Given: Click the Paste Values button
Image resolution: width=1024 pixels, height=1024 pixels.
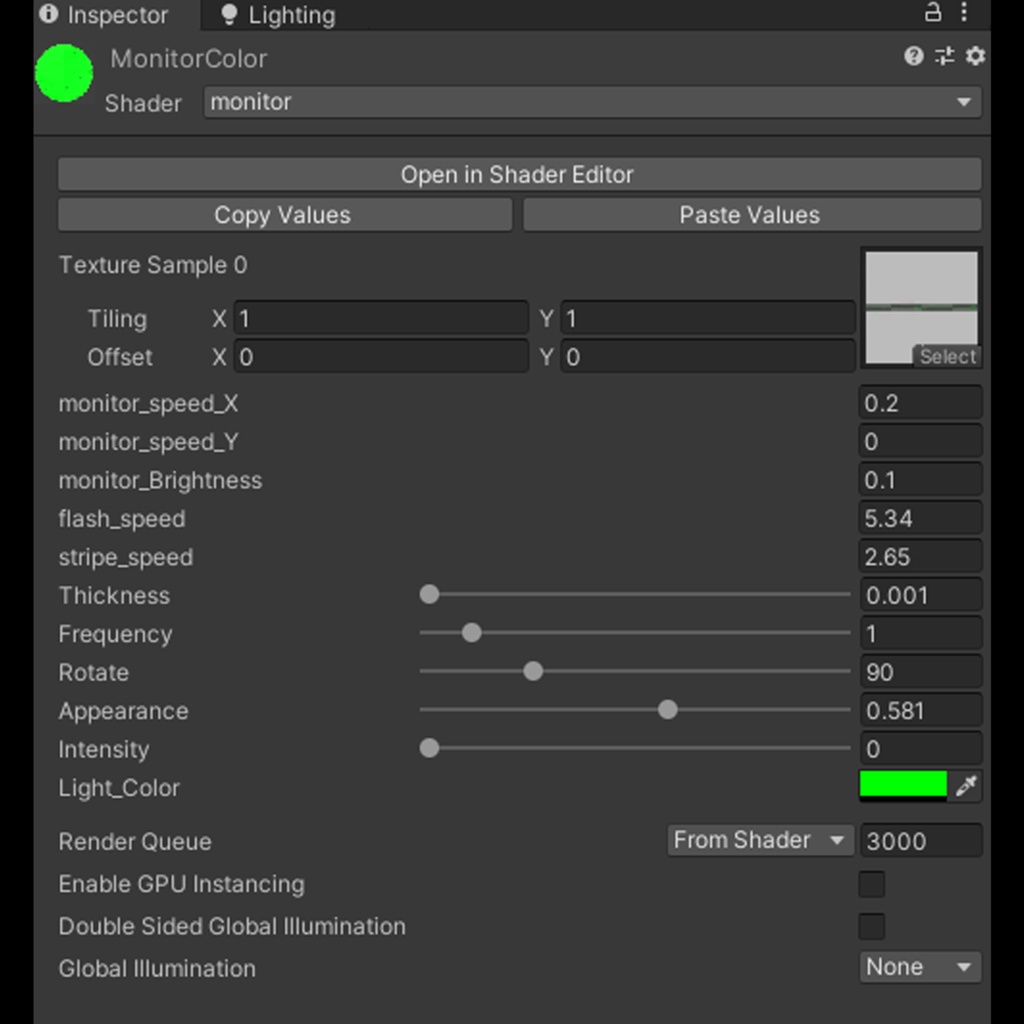Looking at the screenshot, I should pos(750,215).
